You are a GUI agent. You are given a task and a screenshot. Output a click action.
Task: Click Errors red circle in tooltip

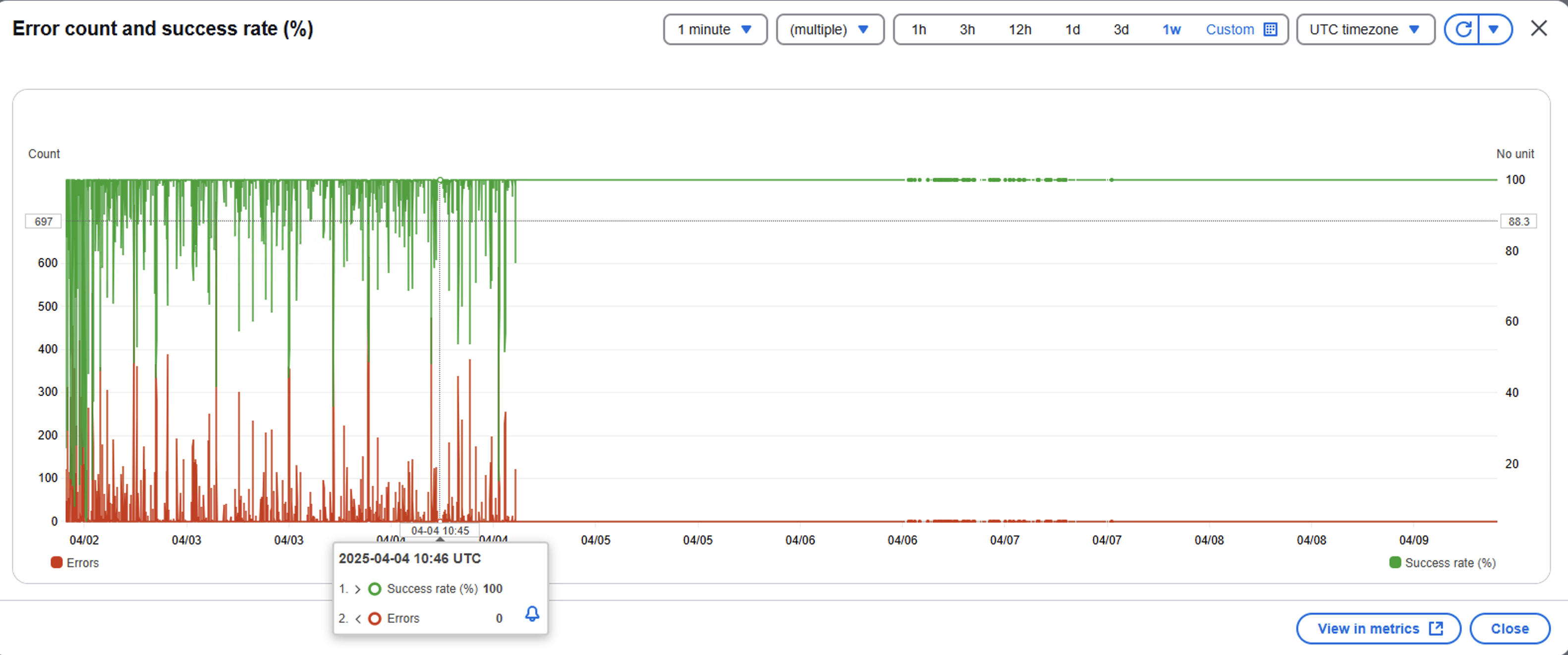pyautogui.click(x=375, y=618)
